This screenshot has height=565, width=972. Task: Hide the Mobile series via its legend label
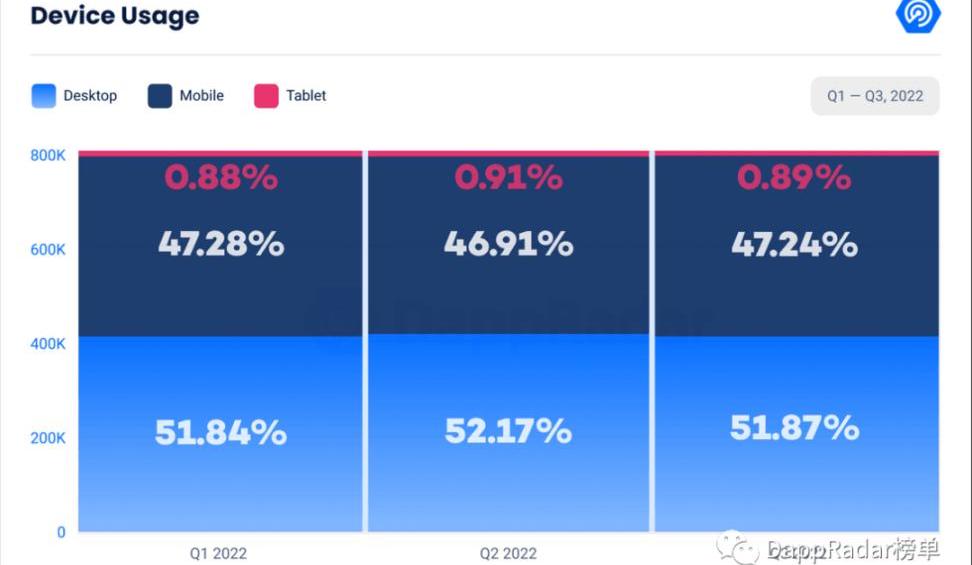202,96
